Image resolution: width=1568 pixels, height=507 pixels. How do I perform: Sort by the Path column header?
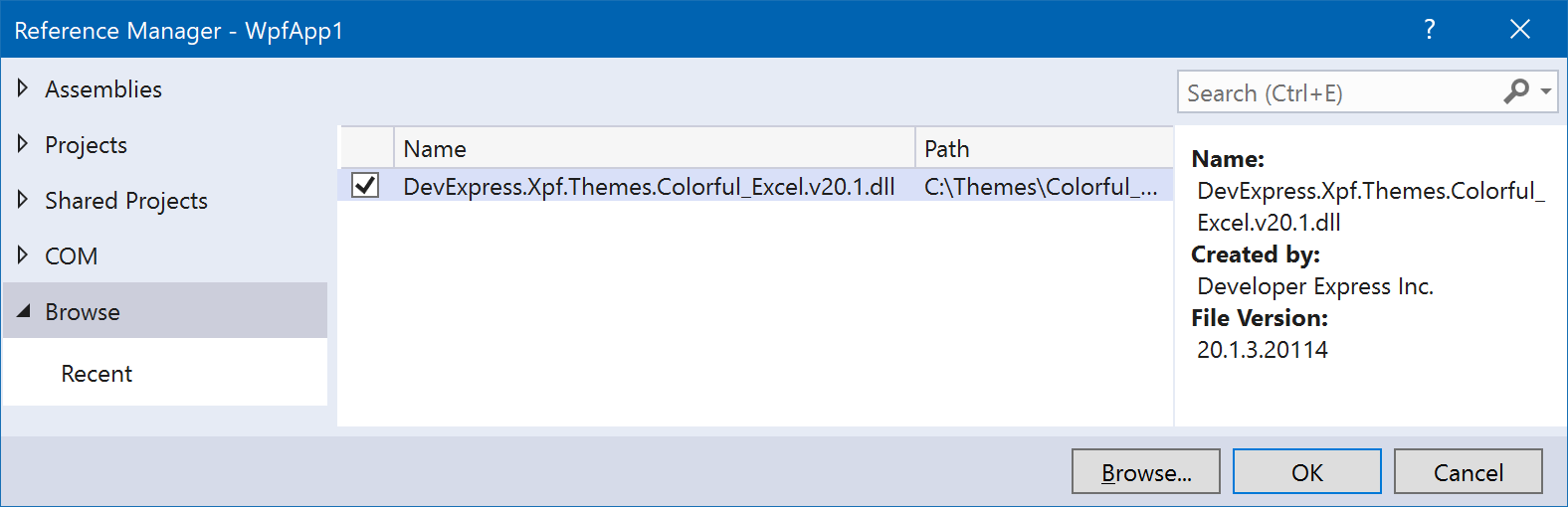[1043, 148]
